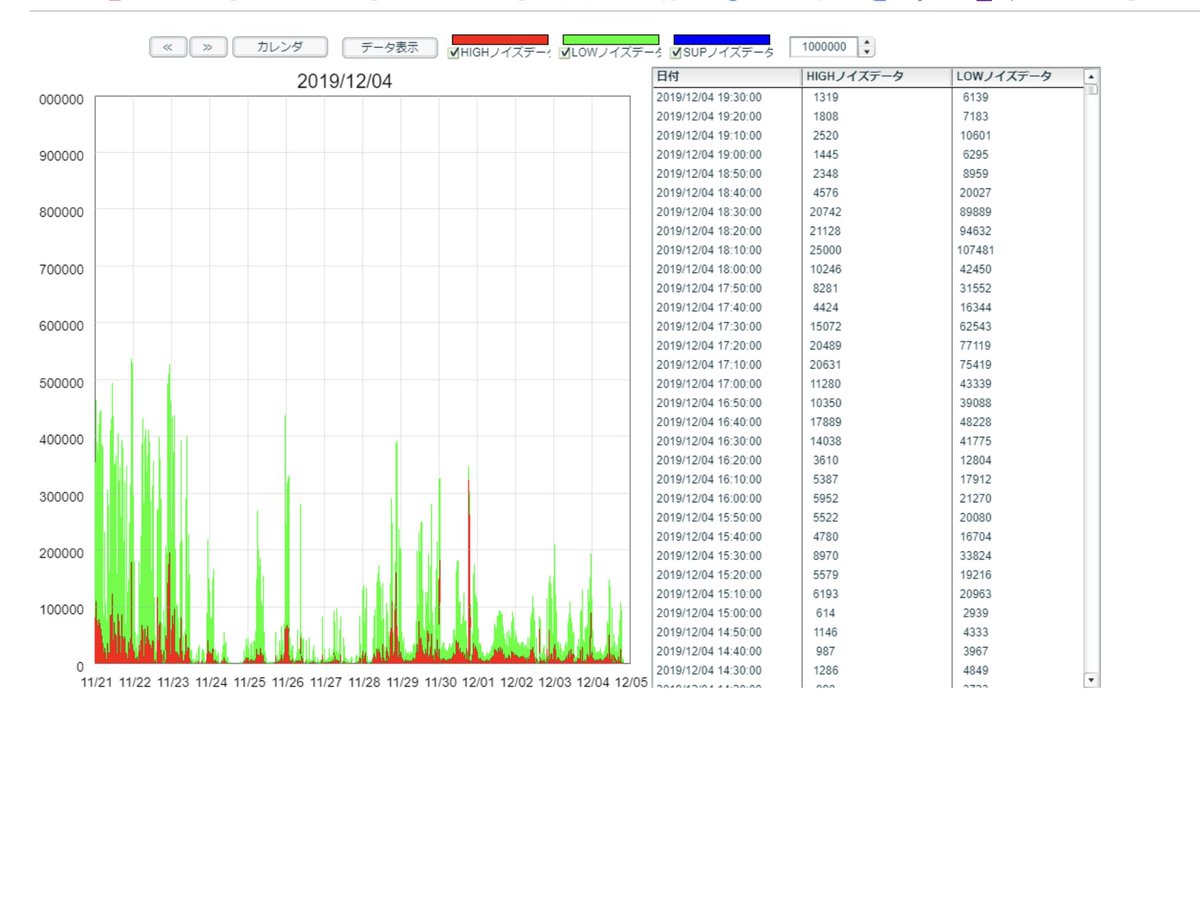Click the previous period « button

168,47
